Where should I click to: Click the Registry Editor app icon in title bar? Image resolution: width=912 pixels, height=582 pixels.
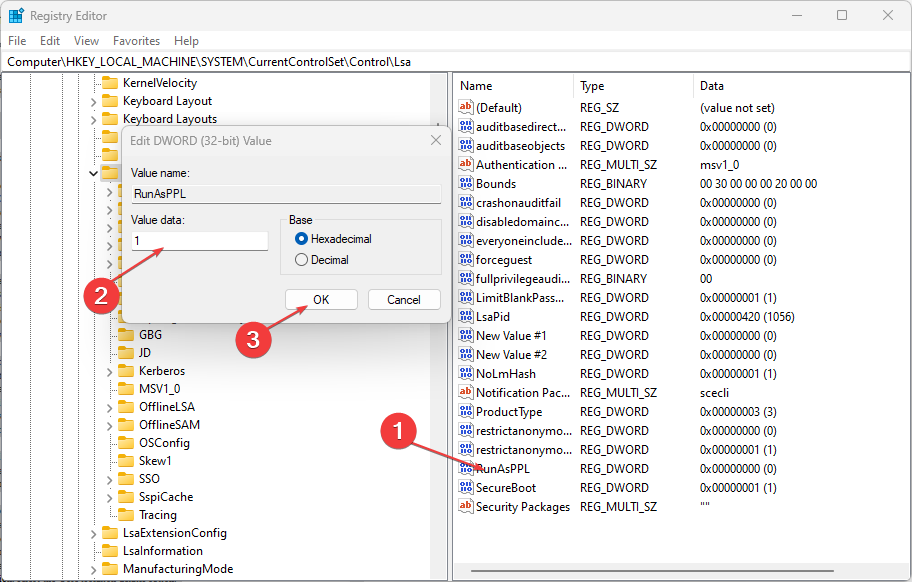click(x=16, y=16)
